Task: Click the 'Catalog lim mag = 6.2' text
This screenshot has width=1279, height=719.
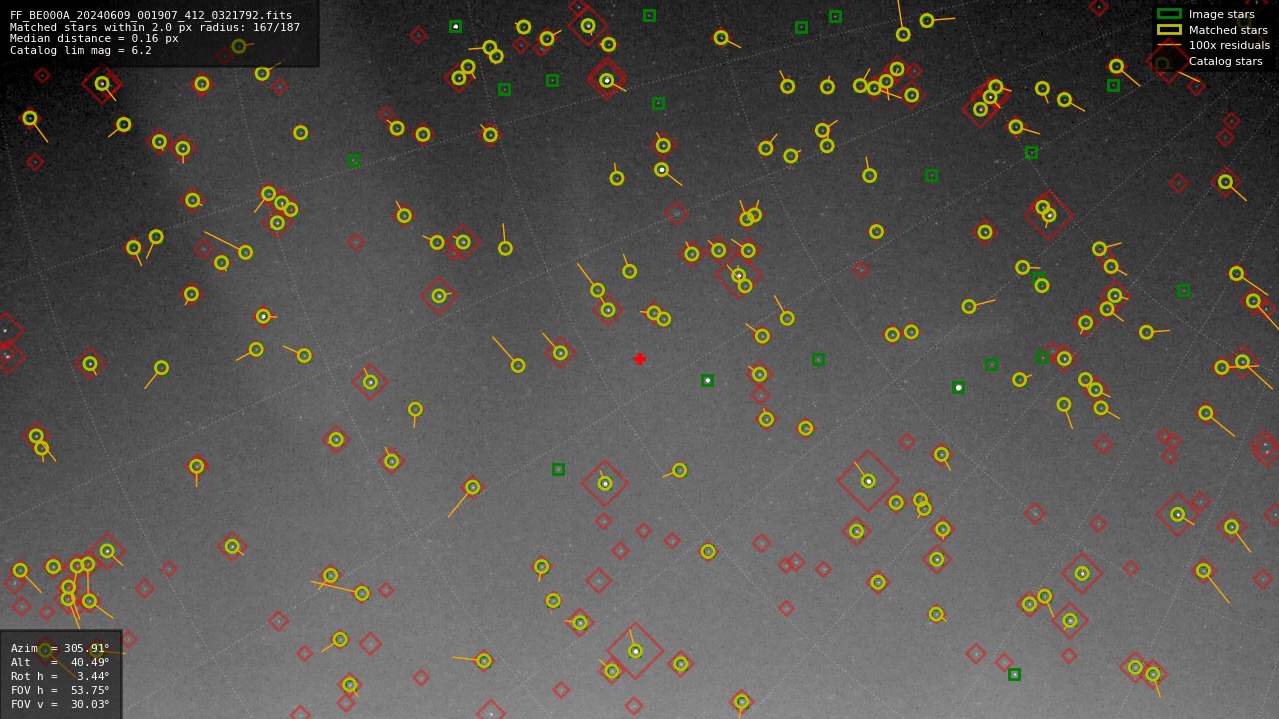Action: pos(81,51)
